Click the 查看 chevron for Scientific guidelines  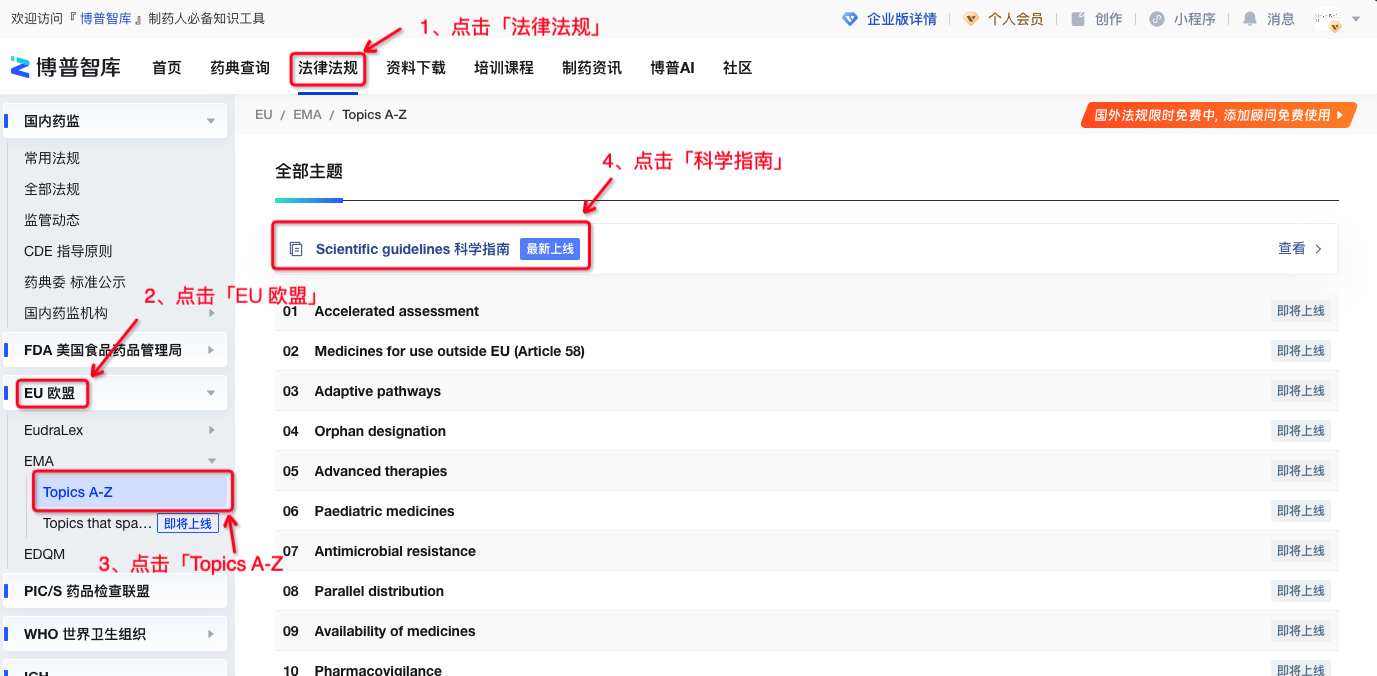[x=1318, y=249]
